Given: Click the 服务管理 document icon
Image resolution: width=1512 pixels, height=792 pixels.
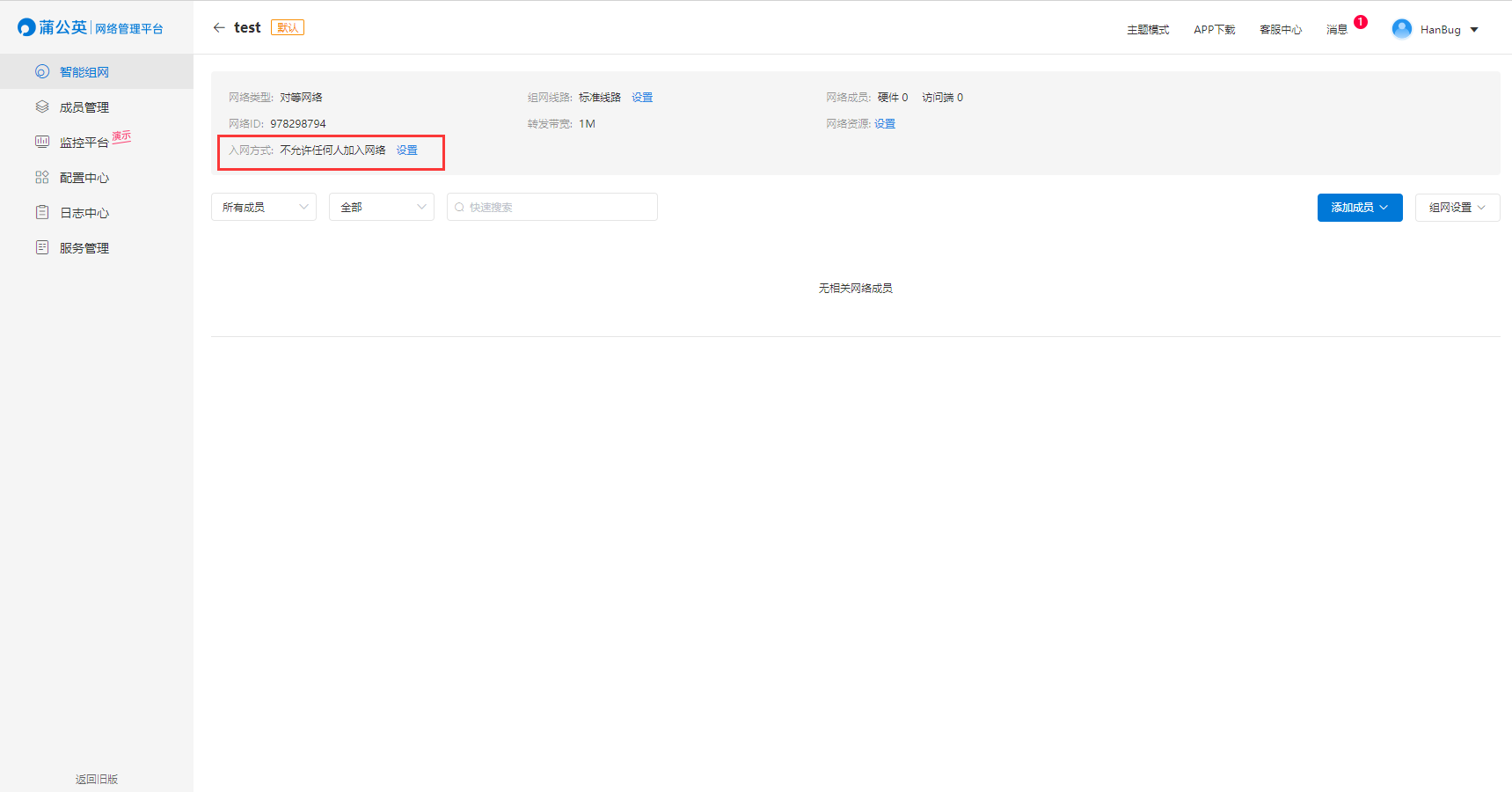Looking at the screenshot, I should click(x=42, y=248).
